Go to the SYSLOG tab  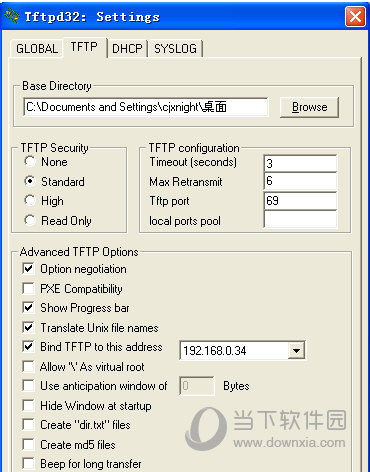pos(175,49)
